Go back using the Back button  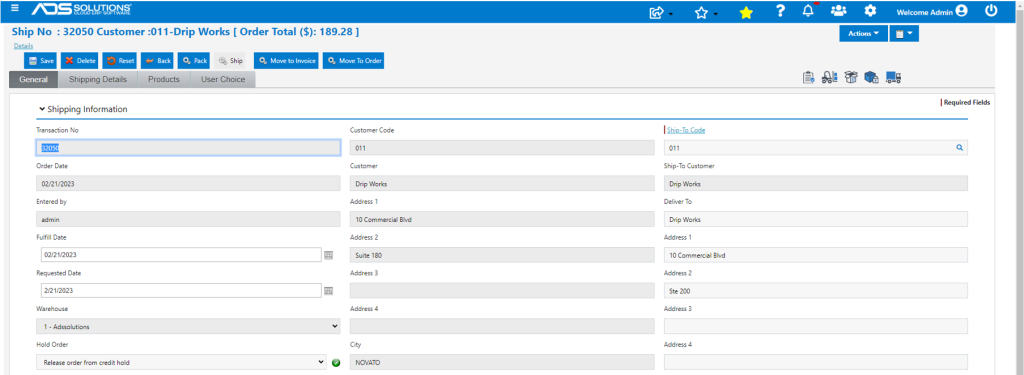(157, 61)
